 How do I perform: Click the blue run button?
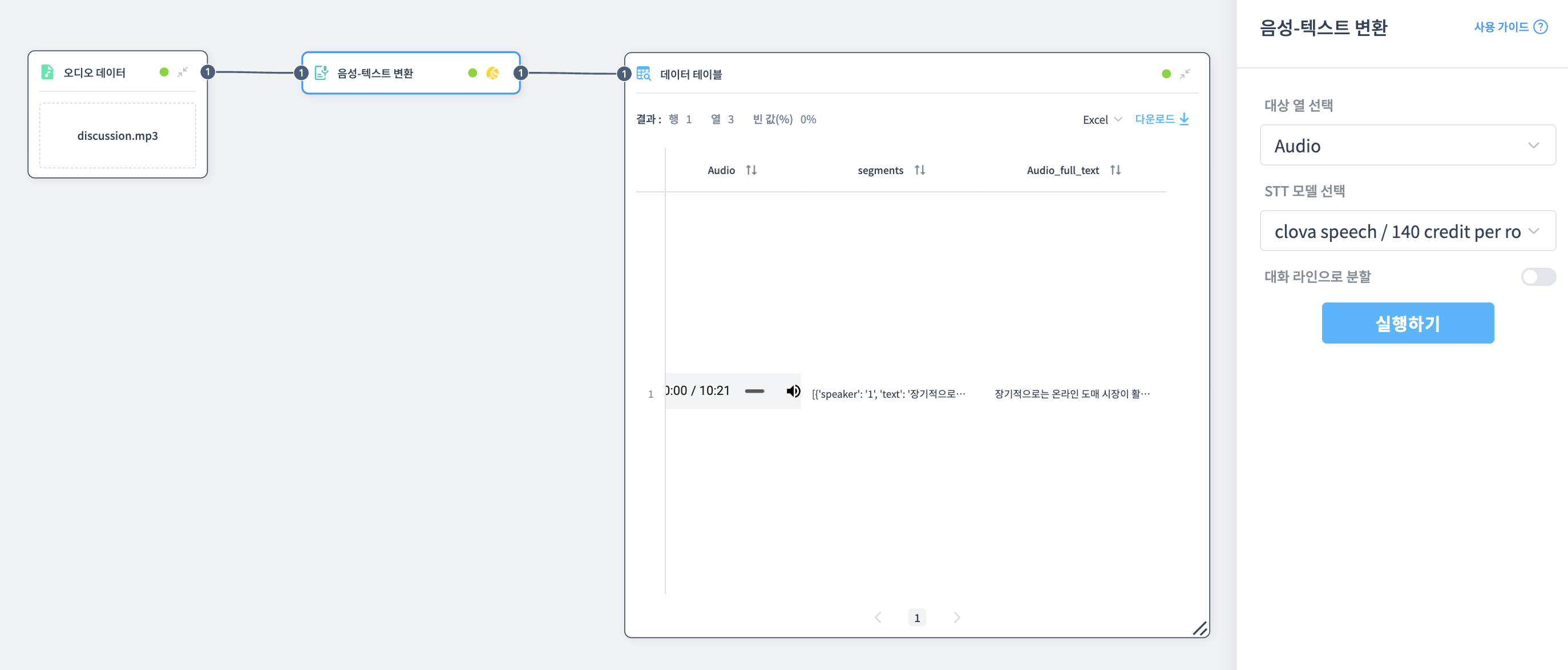pyautogui.click(x=1407, y=323)
